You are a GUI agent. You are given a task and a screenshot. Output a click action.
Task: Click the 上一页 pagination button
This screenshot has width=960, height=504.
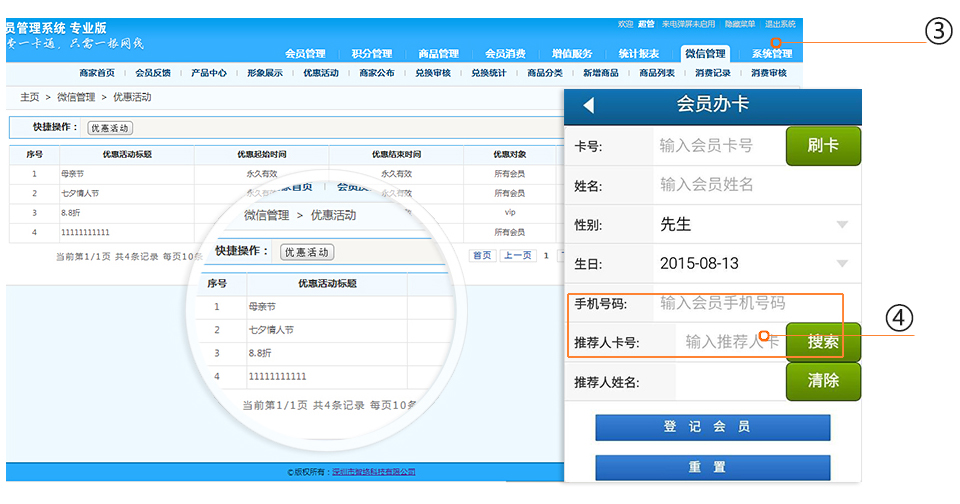tap(518, 255)
